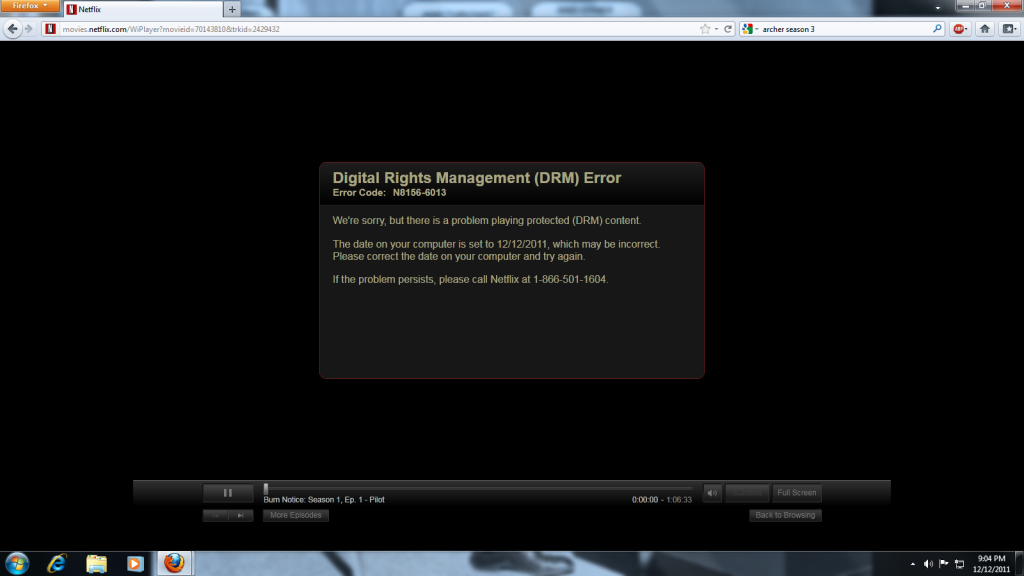Screen dimensions: 1024x576
Task: Click the episode title 'Burn Notice: Season 1, Ep. 1 - Pilot'
Action: [324, 500]
